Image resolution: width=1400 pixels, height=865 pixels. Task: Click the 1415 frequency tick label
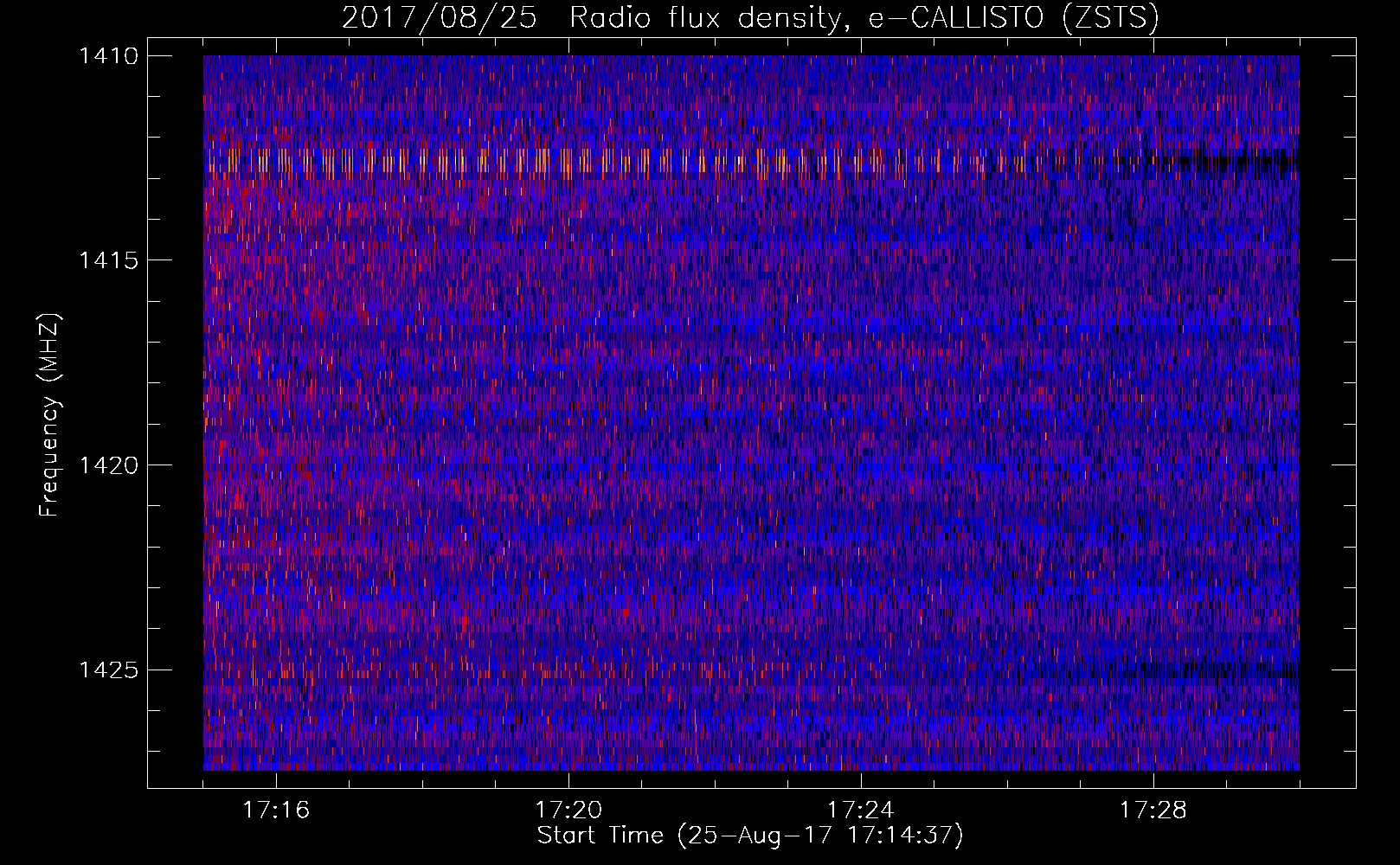[108, 260]
